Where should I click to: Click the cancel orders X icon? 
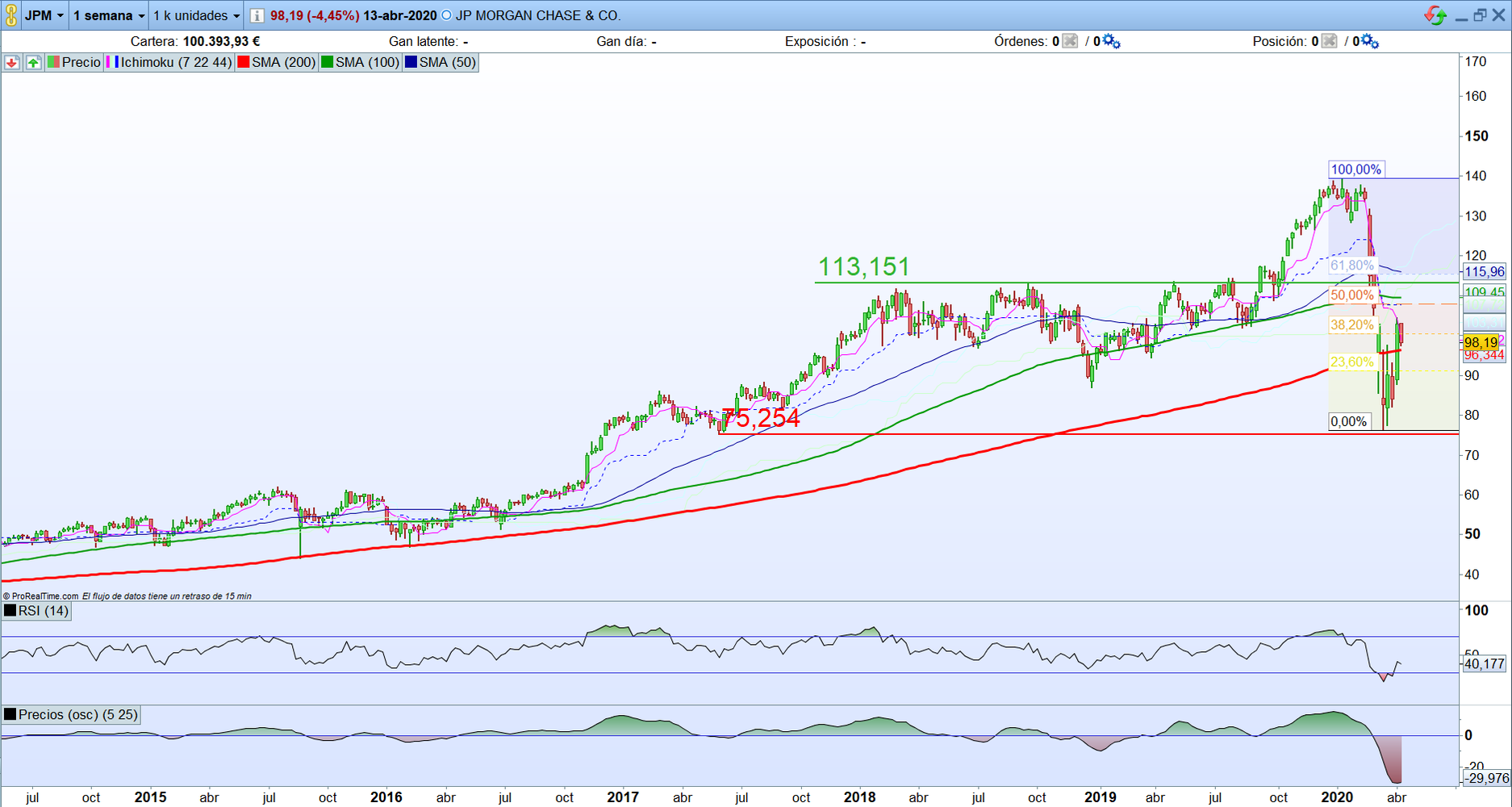[x=1070, y=41]
